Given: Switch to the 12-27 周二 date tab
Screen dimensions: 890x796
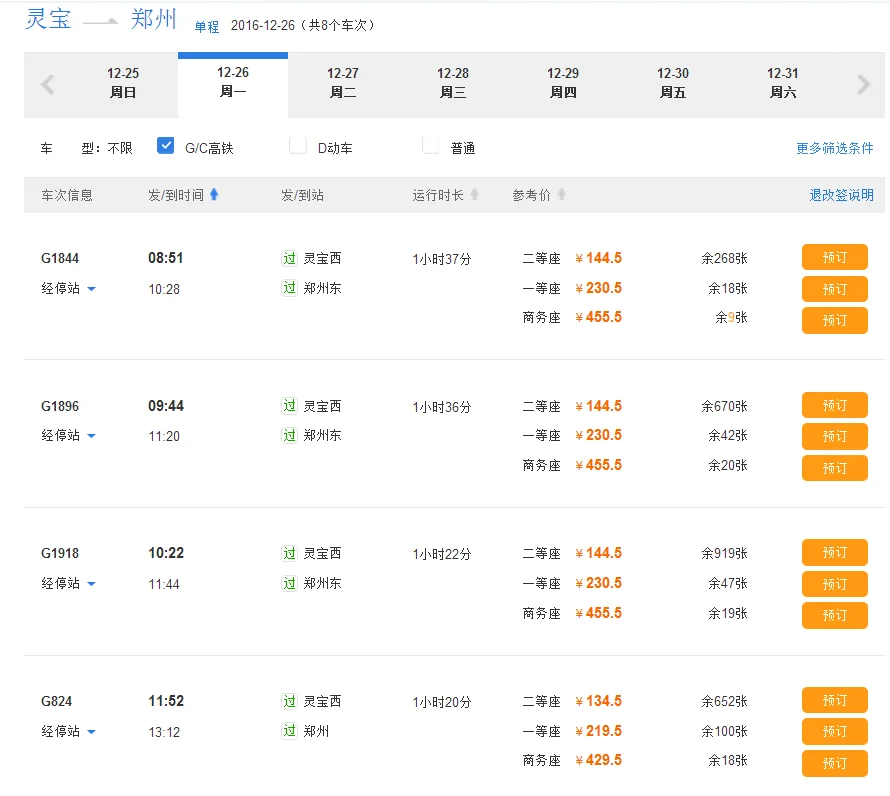Looking at the screenshot, I should pos(343,83).
